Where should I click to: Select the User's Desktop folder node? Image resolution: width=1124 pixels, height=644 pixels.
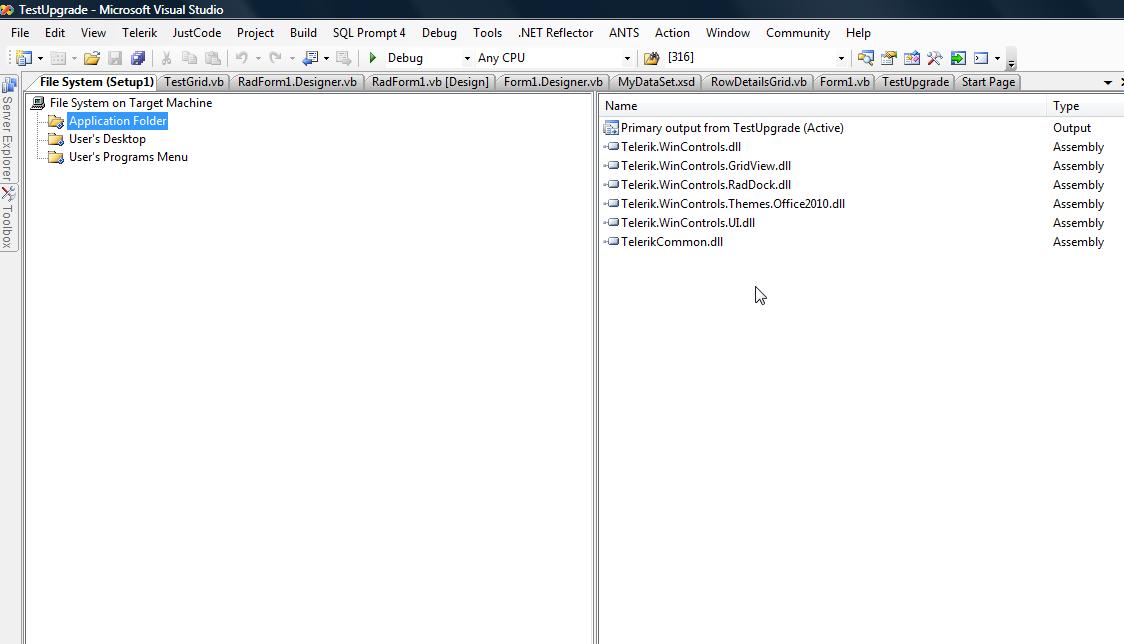[x=107, y=139]
